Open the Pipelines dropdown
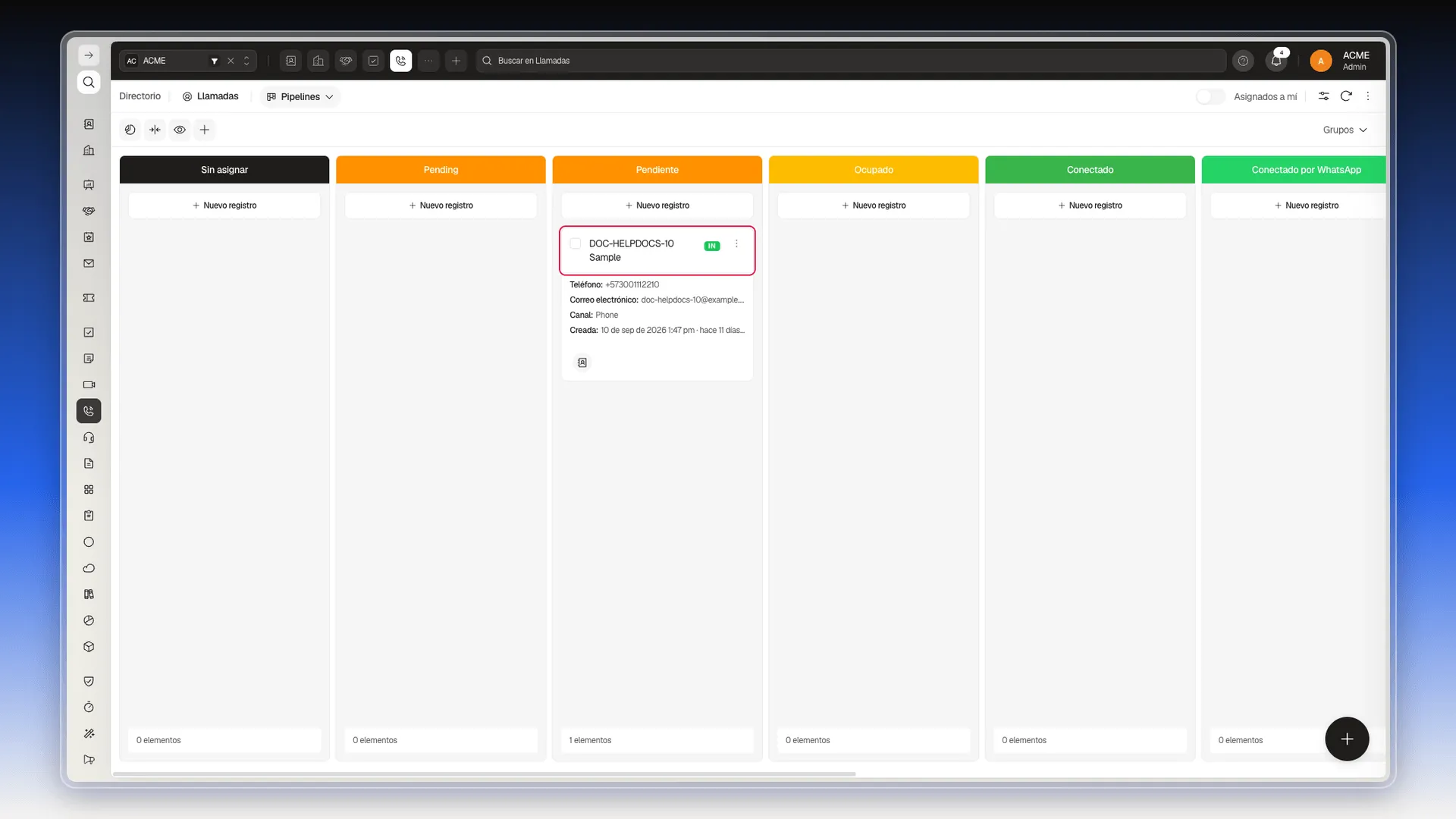The height and width of the screenshot is (819, 1456). (300, 96)
